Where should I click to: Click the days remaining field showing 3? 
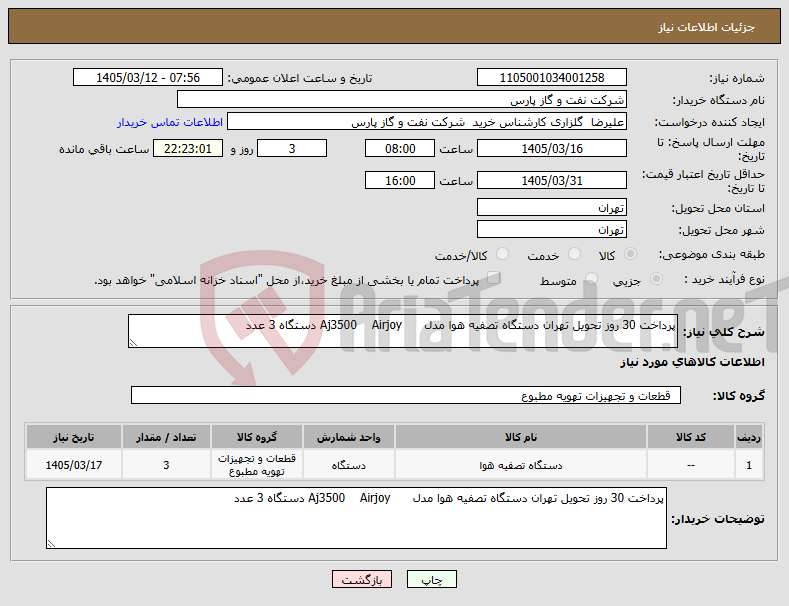(292, 148)
